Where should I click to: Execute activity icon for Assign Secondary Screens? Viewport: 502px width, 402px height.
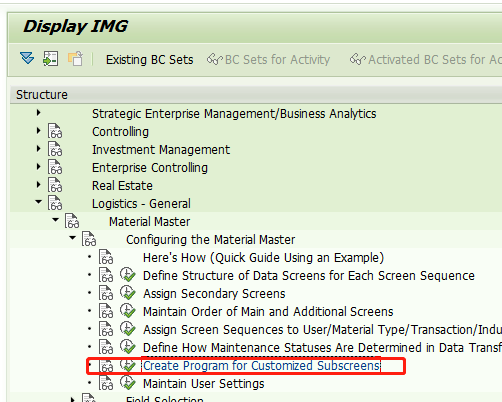(128, 293)
